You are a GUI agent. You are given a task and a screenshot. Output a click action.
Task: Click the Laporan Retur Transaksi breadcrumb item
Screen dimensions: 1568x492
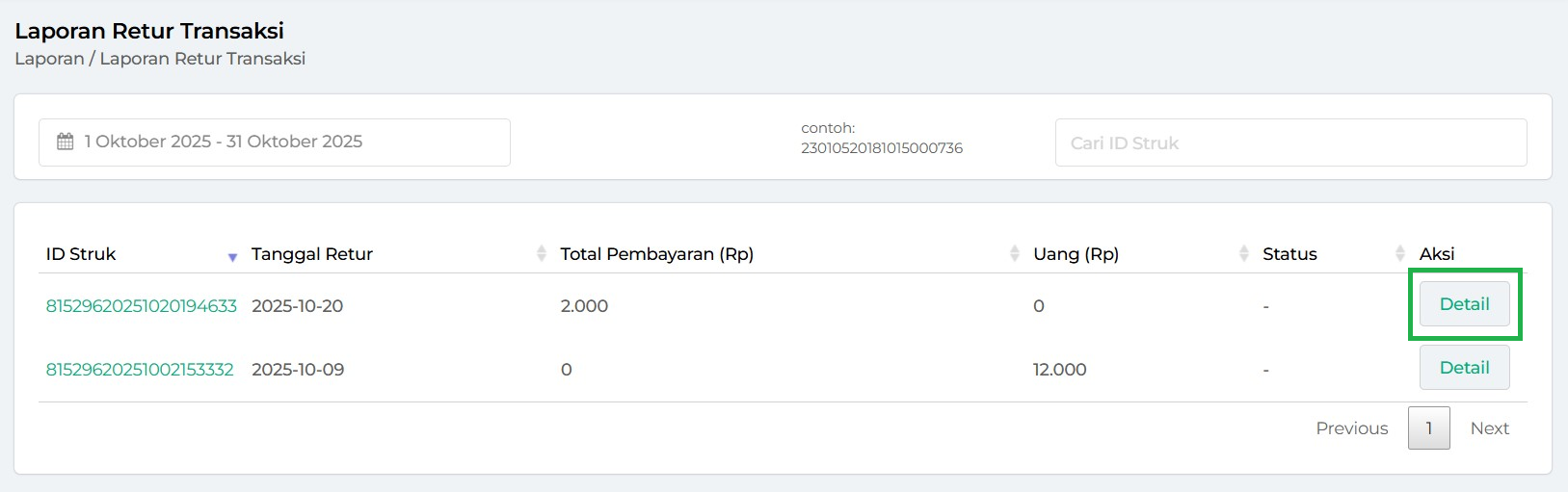pyautogui.click(x=202, y=59)
